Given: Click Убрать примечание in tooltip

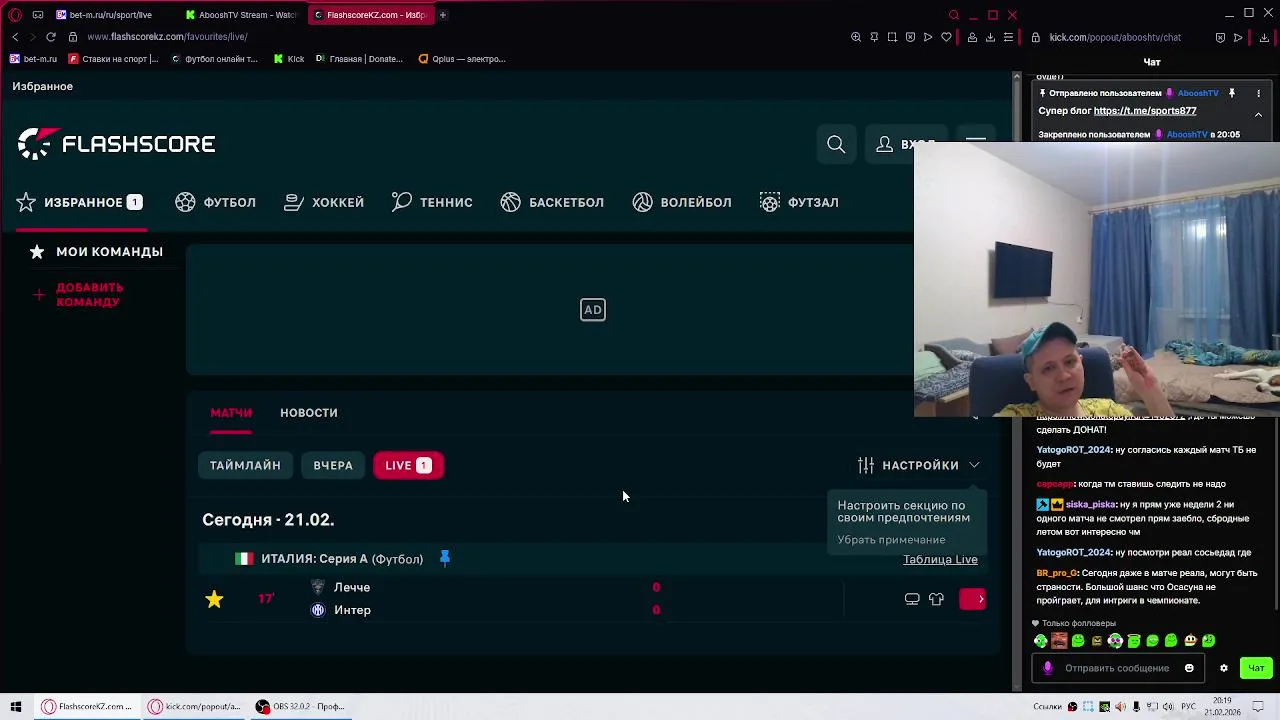Looking at the screenshot, I should (x=891, y=540).
